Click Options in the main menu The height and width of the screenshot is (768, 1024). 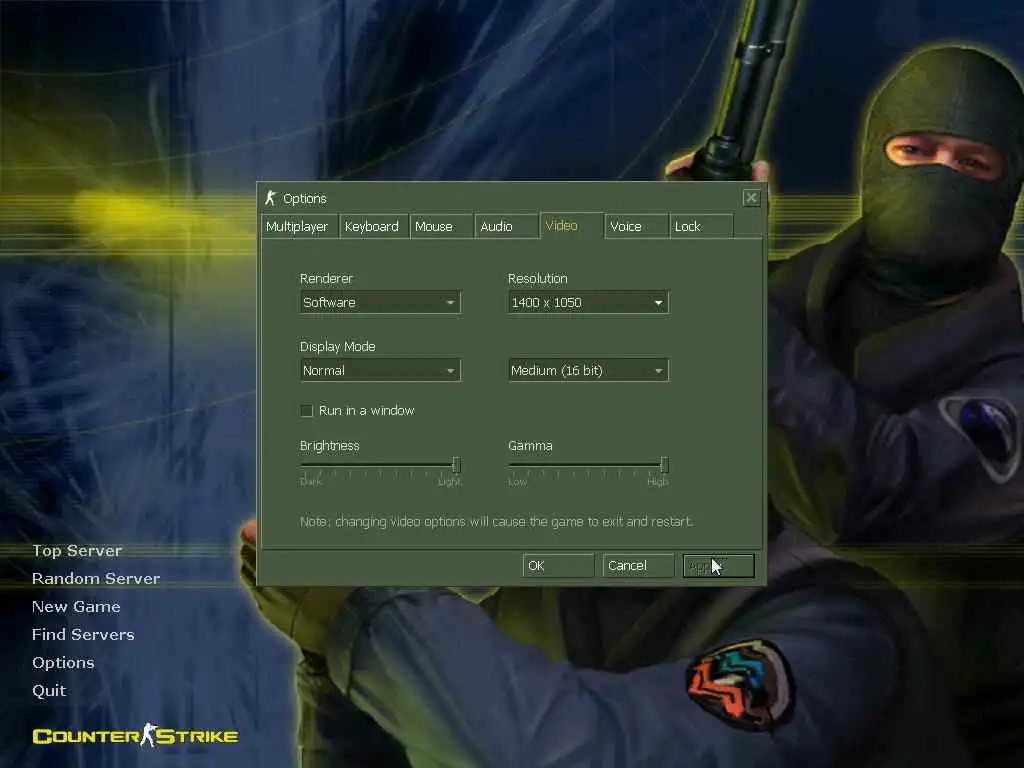click(63, 663)
